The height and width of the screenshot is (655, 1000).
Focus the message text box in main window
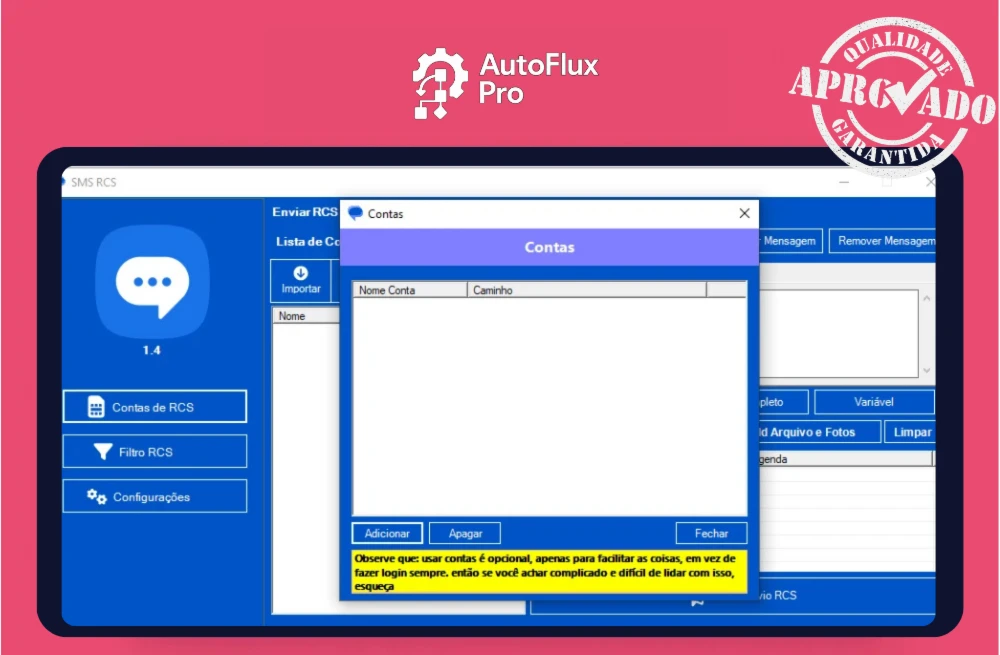pyautogui.click(x=838, y=334)
